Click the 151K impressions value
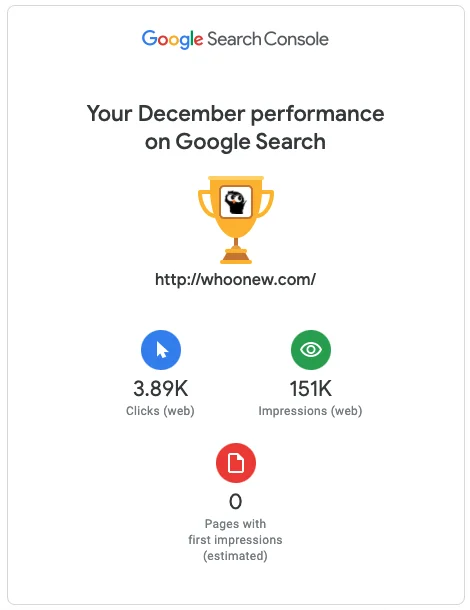Screen dimensions: 470x610 pos(311,389)
